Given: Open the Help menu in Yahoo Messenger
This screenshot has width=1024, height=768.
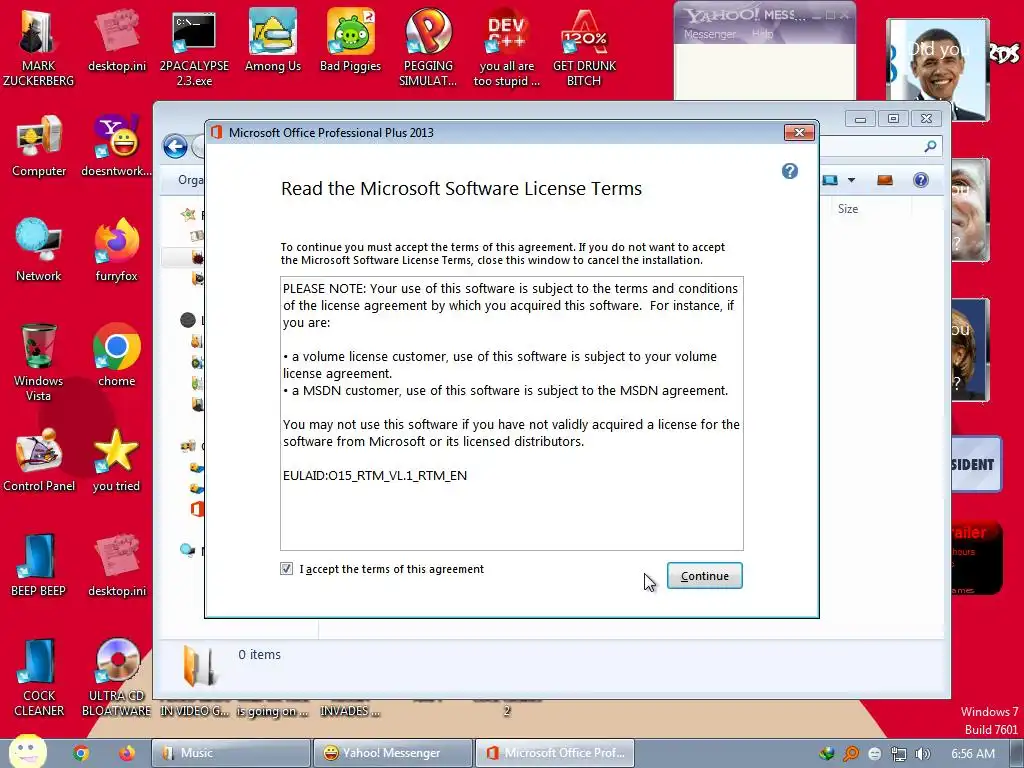Looking at the screenshot, I should pyautogui.click(x=761, y=34).
